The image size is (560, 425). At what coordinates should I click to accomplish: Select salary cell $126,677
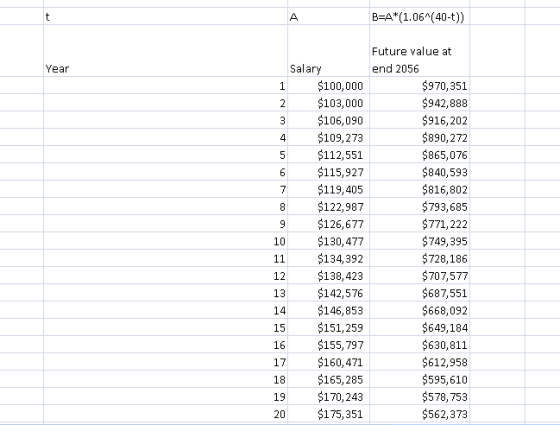tap(328, 224)
